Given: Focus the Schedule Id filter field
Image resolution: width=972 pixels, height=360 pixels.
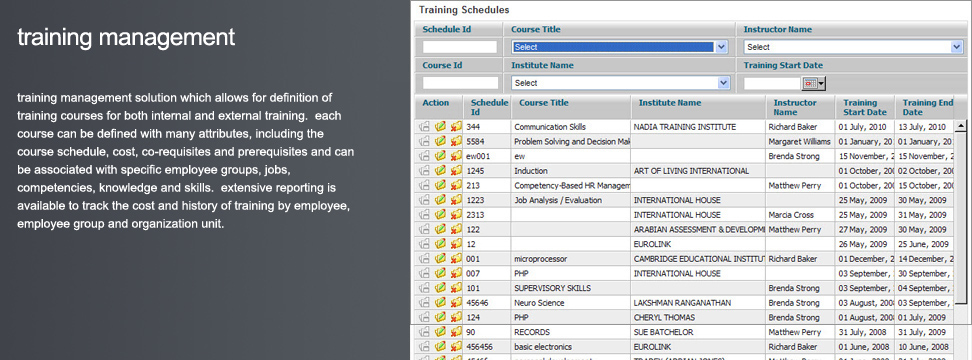Looking at the screenshot, I should 460,47.
